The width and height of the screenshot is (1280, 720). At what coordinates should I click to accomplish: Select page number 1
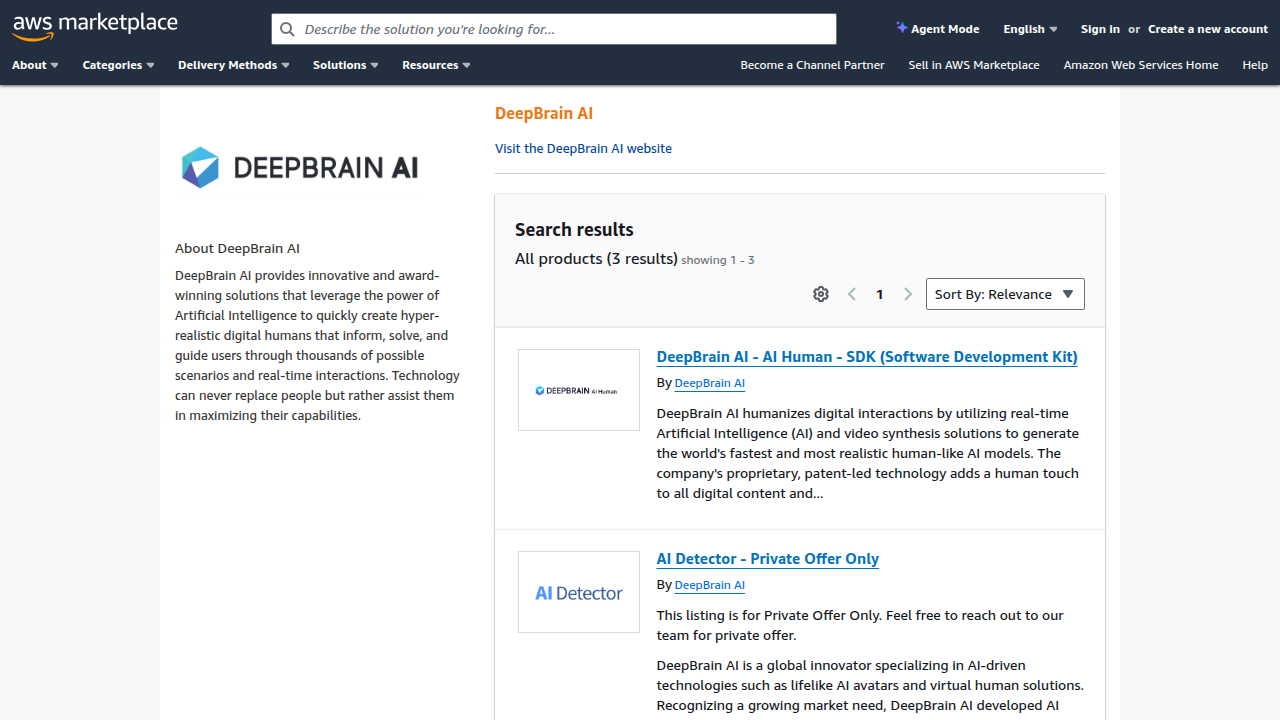880,294
